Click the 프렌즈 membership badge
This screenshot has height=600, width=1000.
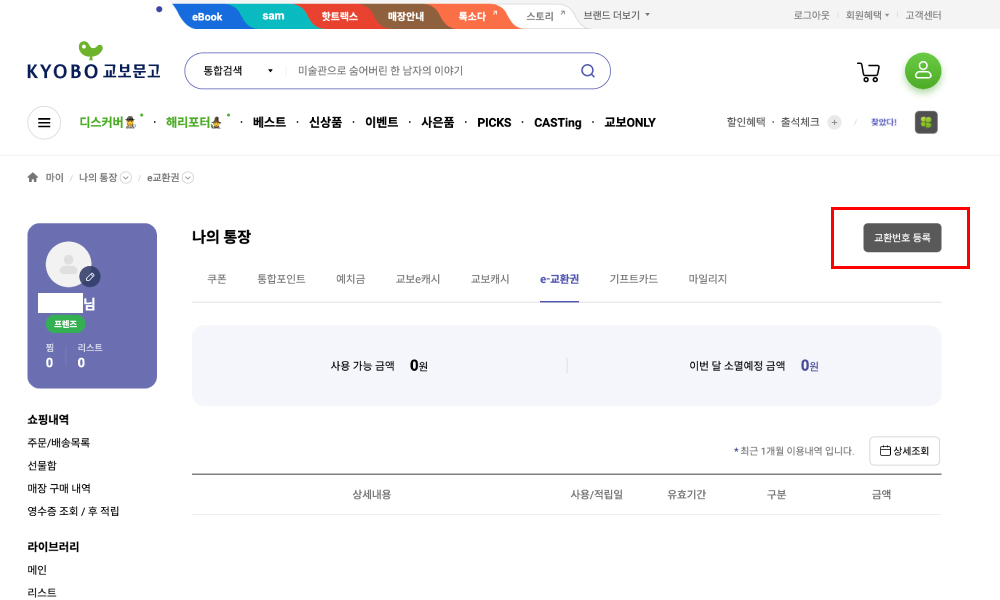click(65, 324)
